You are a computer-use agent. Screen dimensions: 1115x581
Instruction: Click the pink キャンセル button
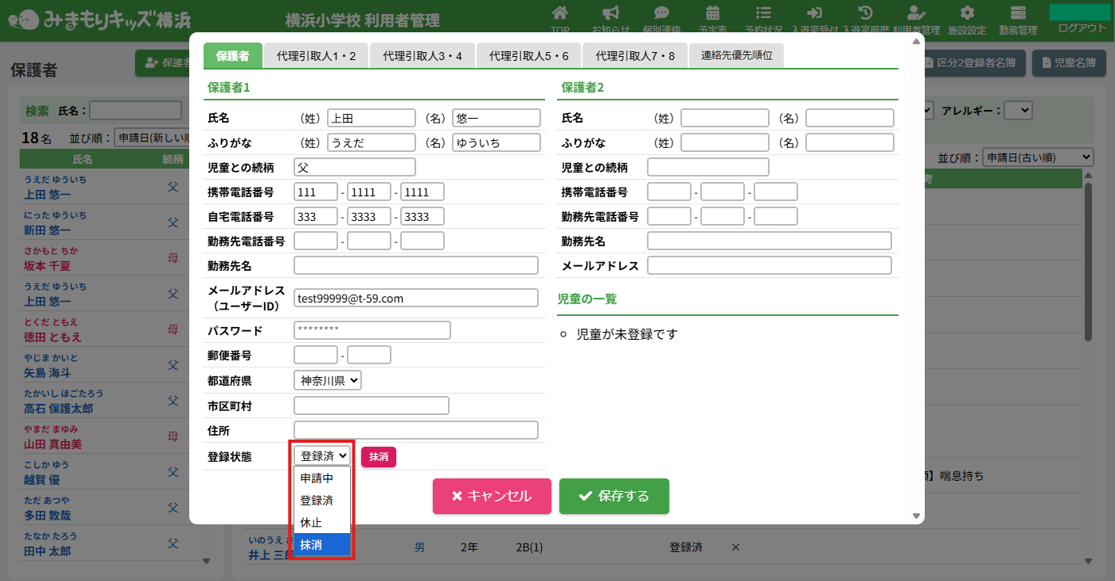[x=491, y=496]
